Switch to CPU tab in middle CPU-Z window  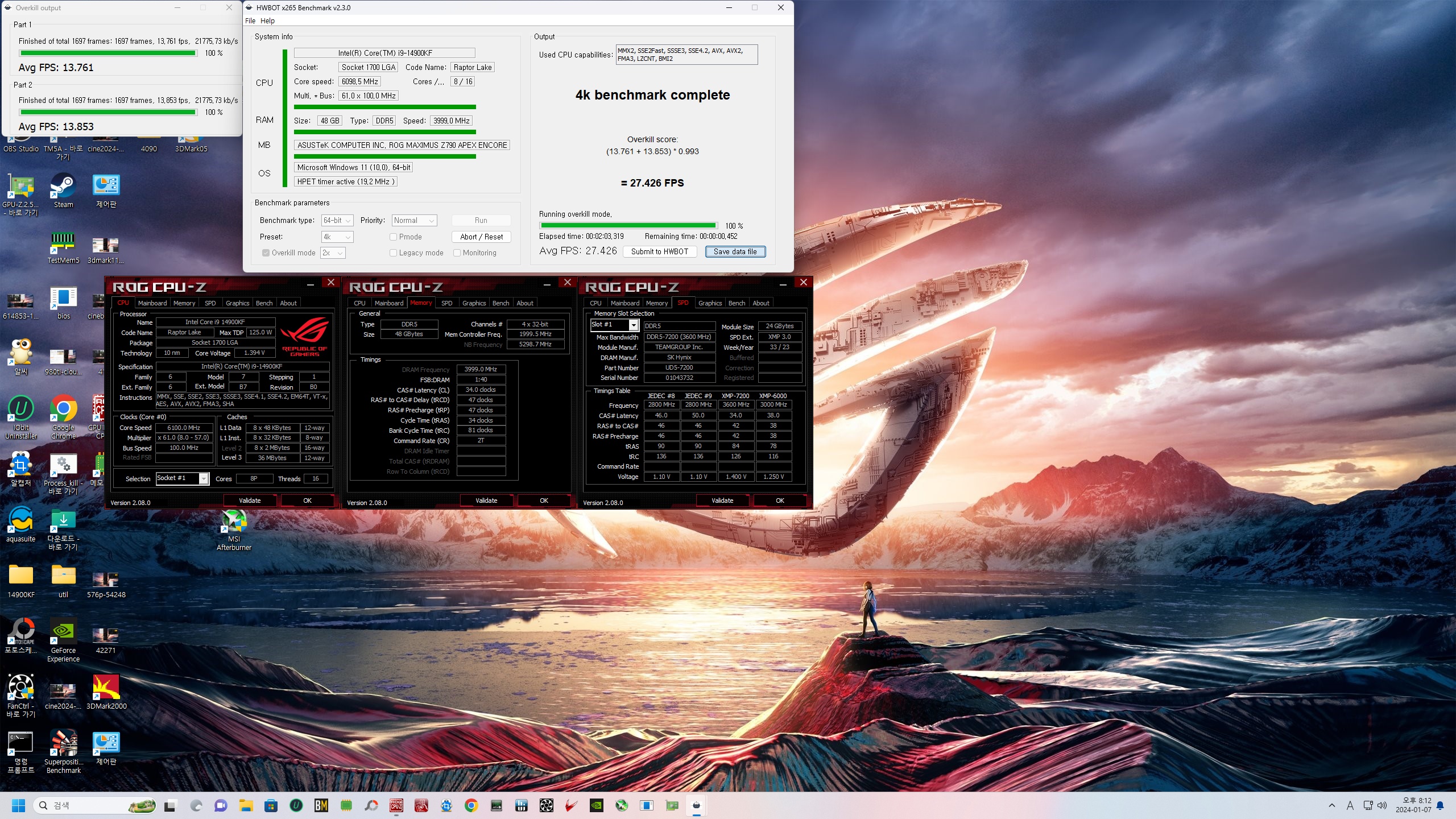(359, 303)
